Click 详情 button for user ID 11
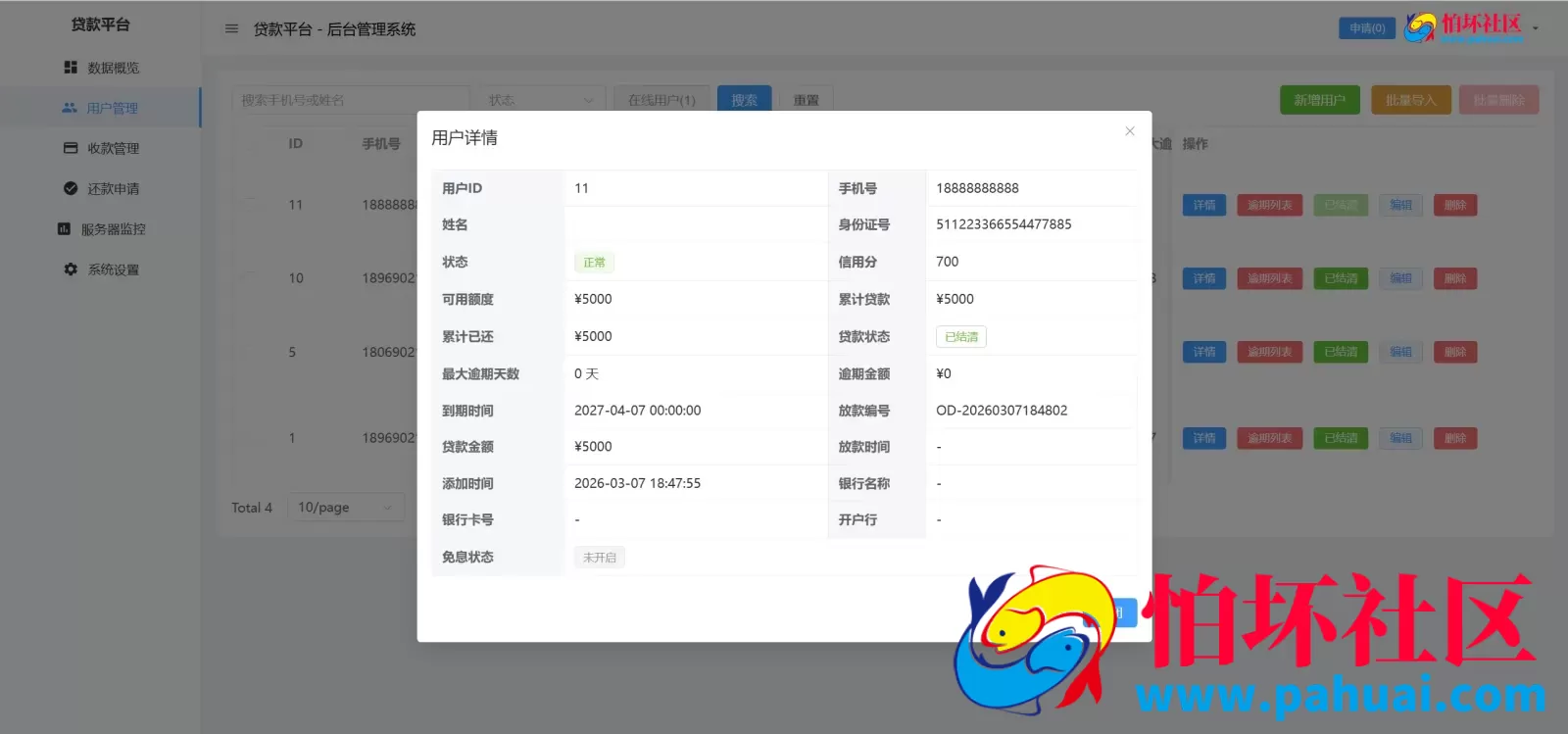The width and height of the screenshot is (1568, 734). [x=1203, y=205]
